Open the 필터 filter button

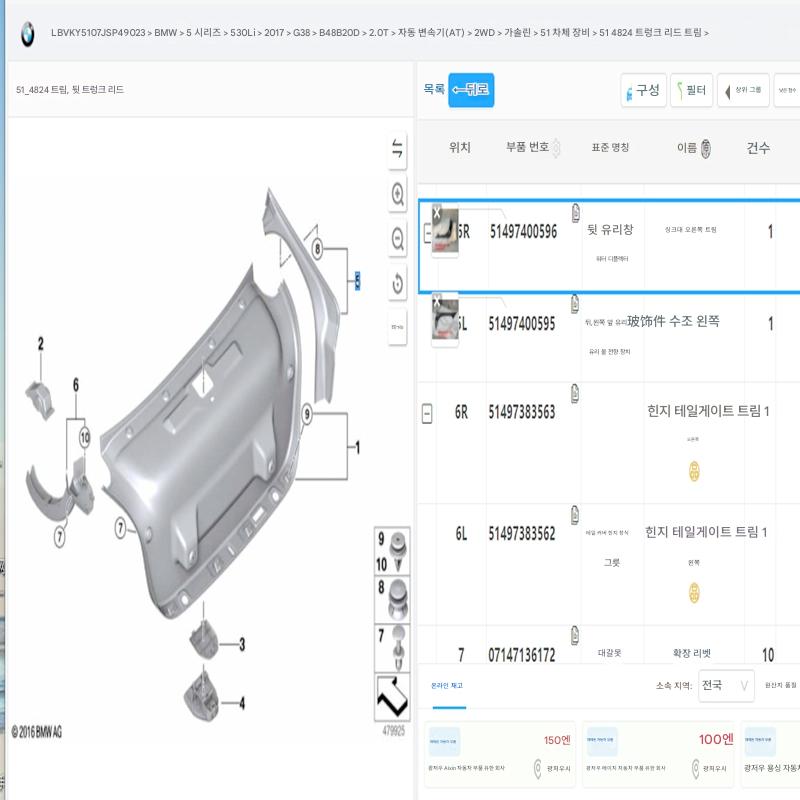(x=691, y=90)
